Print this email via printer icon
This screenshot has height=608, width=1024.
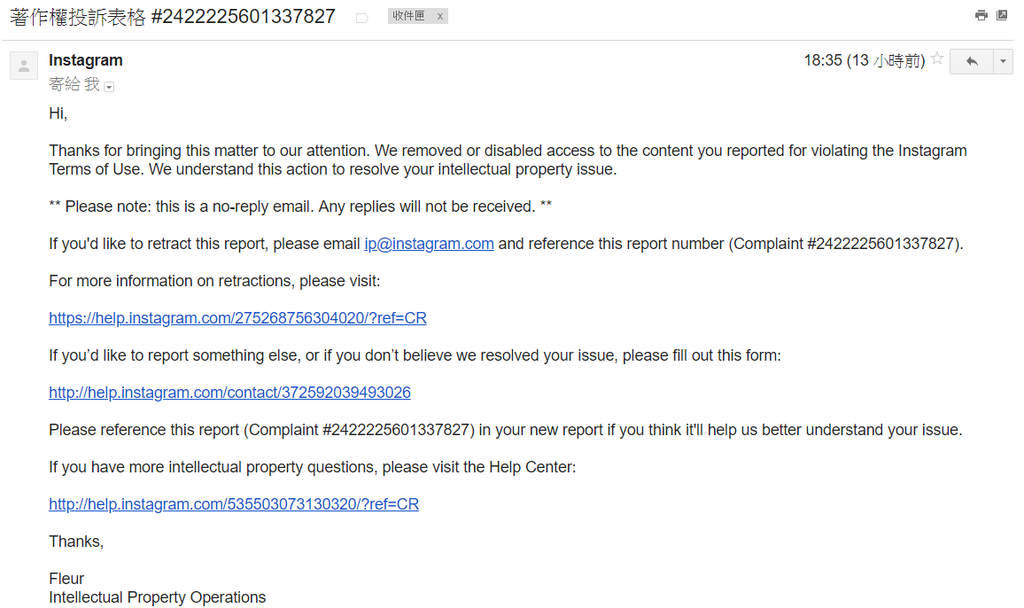pyautogui.click(x=981, y=15)
